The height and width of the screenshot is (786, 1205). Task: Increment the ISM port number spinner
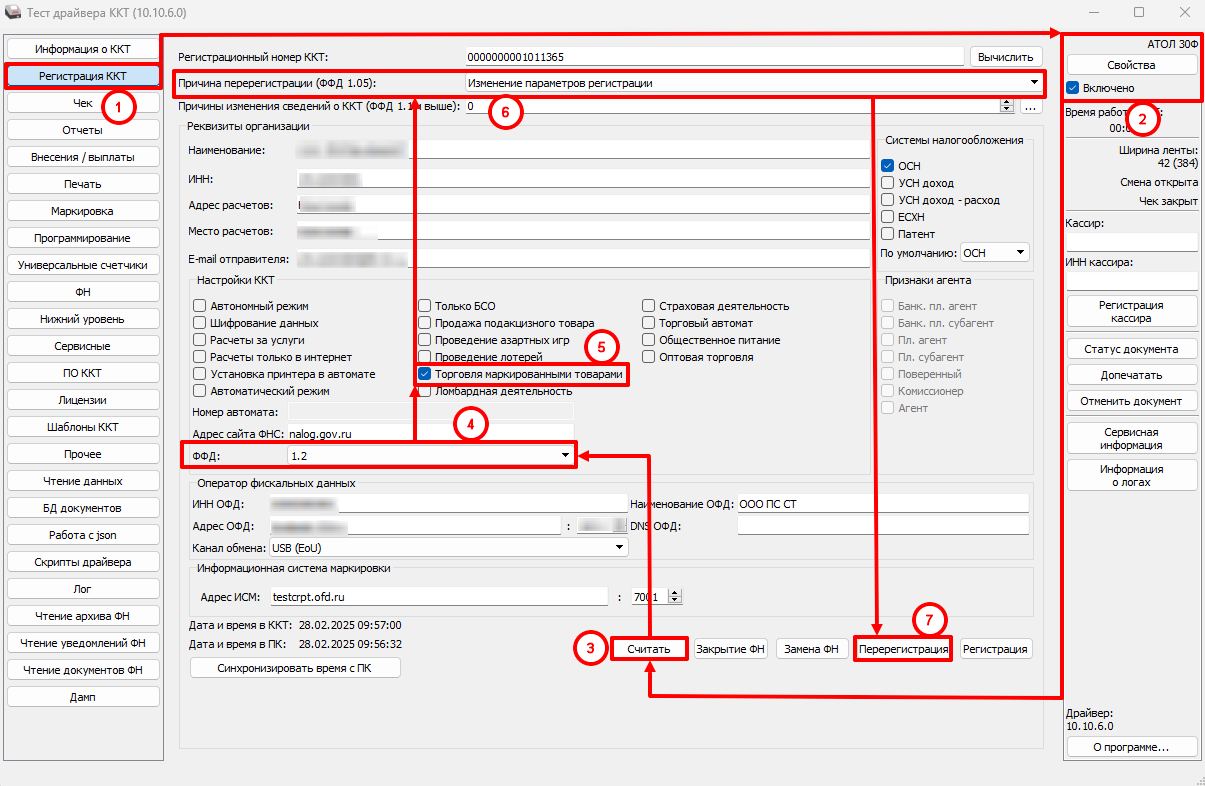tap(674, 592)
